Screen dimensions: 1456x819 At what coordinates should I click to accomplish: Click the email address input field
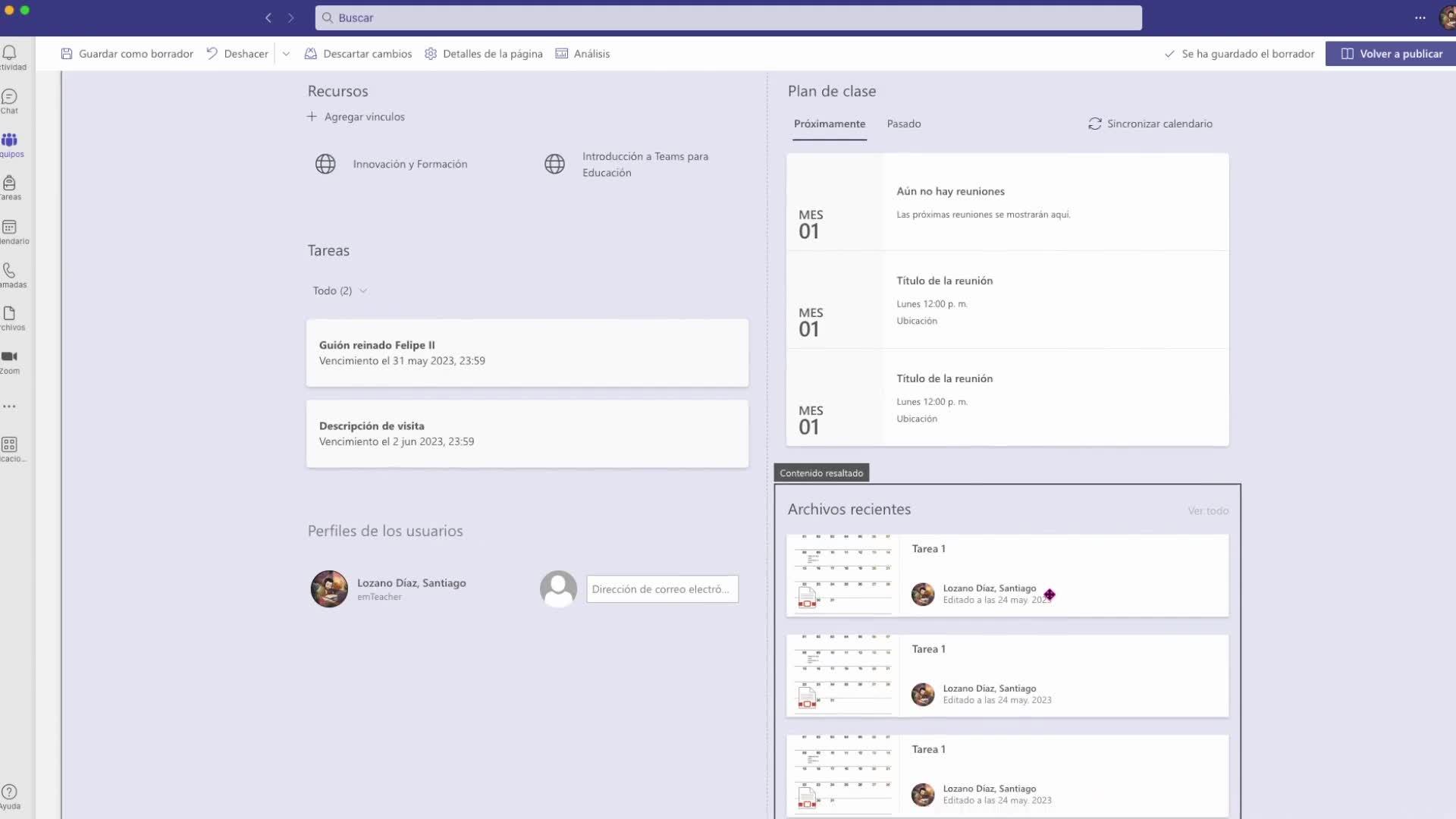(661, 589)
